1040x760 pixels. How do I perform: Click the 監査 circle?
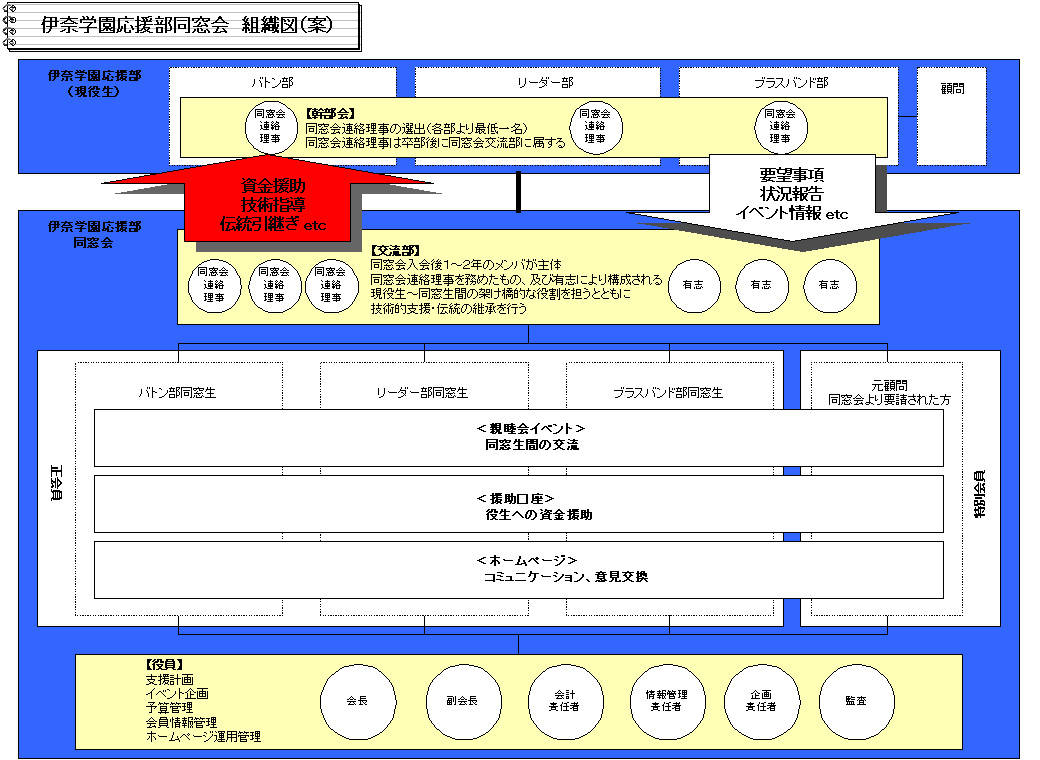click(856, 702)
